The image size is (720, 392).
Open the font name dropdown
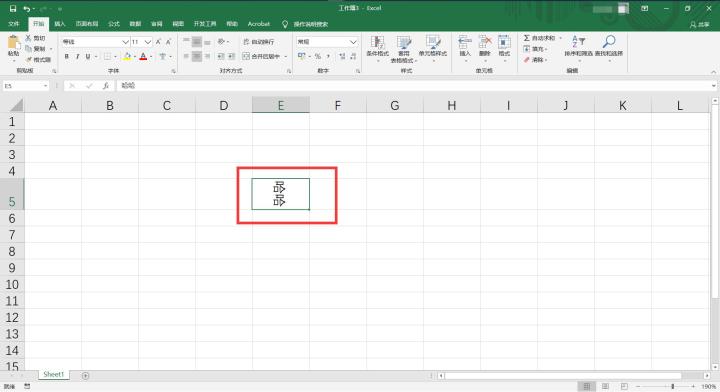[125, 42]
